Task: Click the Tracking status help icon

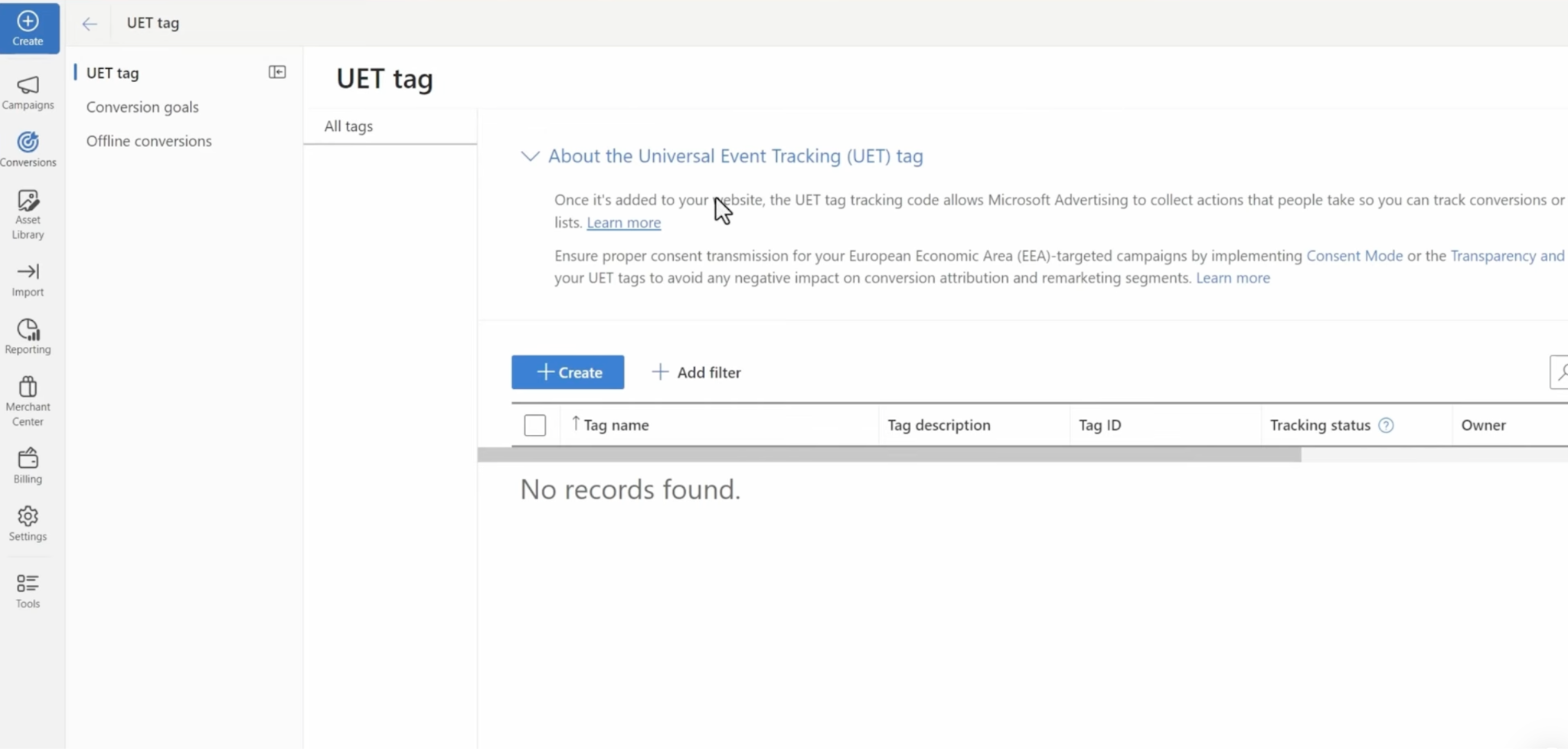Action: pos(1386,425)
